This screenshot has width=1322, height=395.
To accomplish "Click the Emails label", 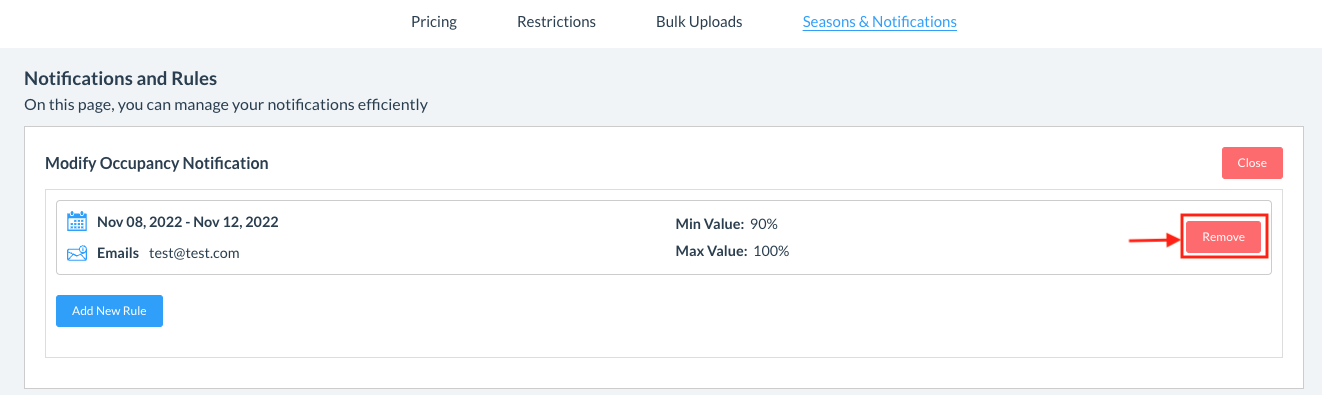I will 118,253.
